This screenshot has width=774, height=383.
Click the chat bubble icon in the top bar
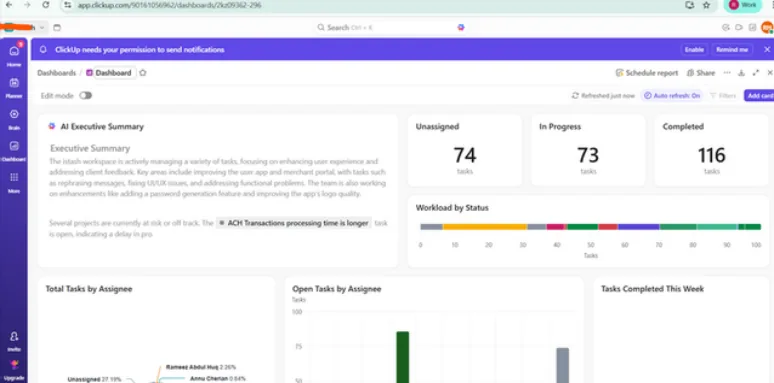pos(739,28)
